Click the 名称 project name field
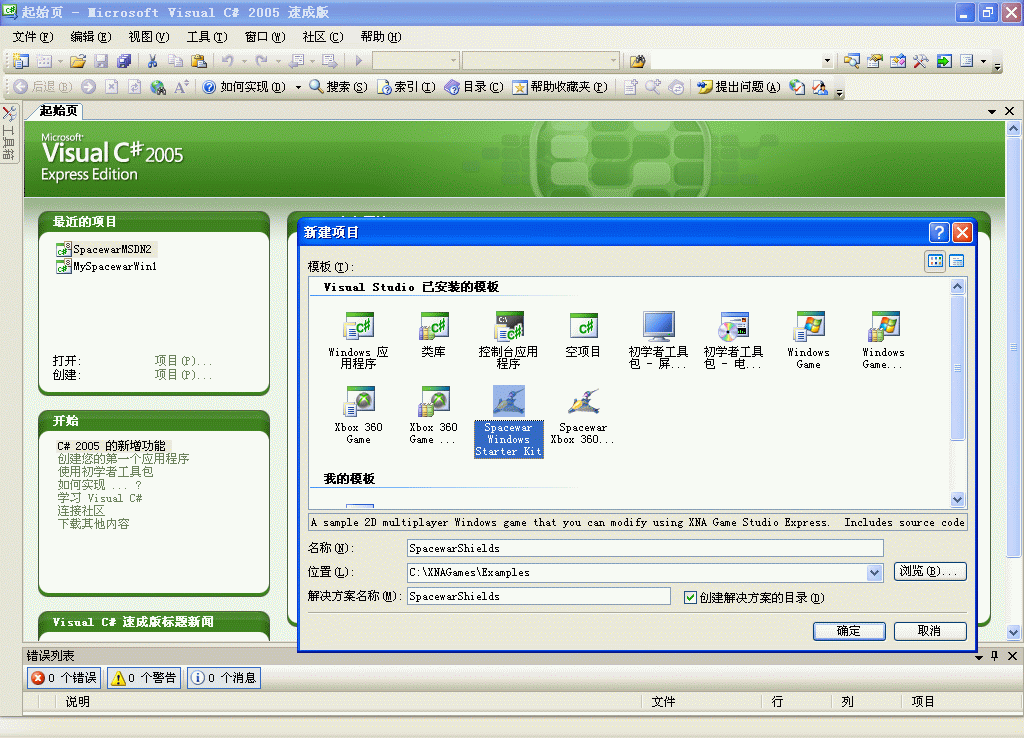Image resolution: width=1024 pixels, height=738 pixels. [x=645, y=549]
